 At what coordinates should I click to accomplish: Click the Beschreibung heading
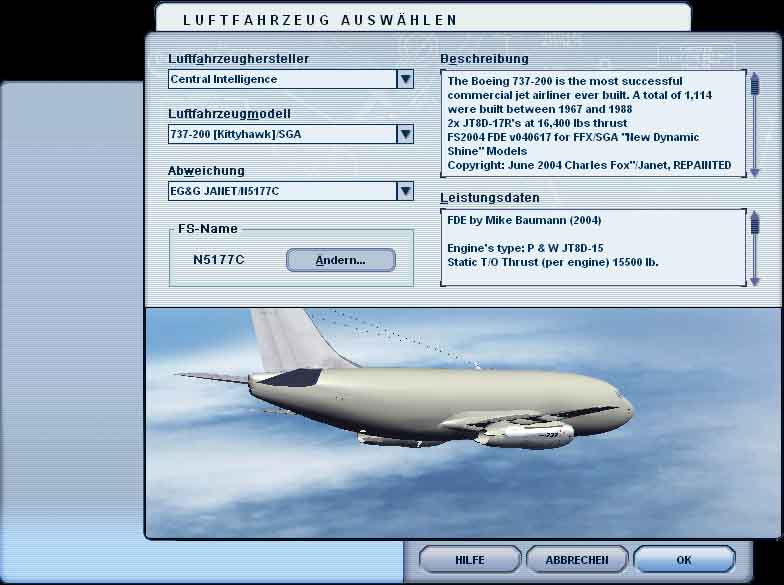click(x=484, y=58)
